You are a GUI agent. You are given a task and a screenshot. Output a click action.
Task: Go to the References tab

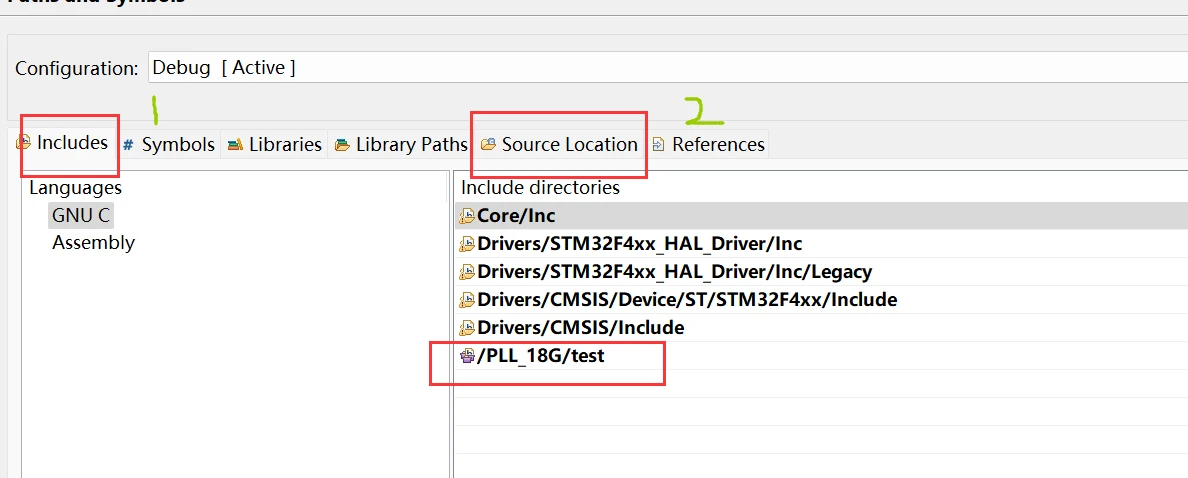coord(718,145)
